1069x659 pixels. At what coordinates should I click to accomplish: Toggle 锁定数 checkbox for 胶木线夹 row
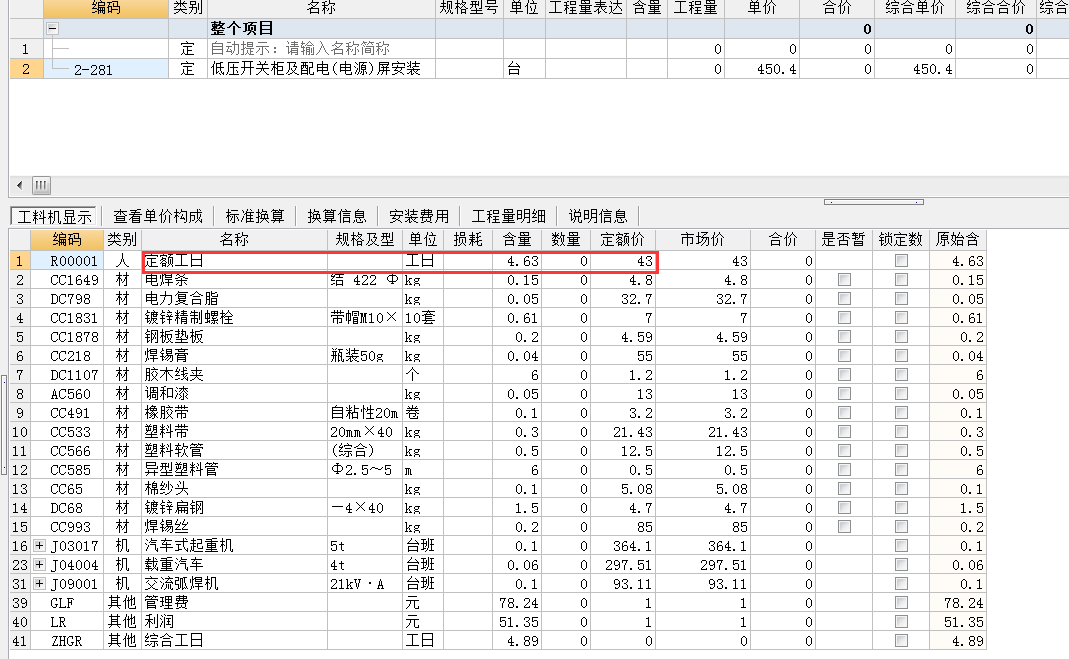click(x=901, y=375)
